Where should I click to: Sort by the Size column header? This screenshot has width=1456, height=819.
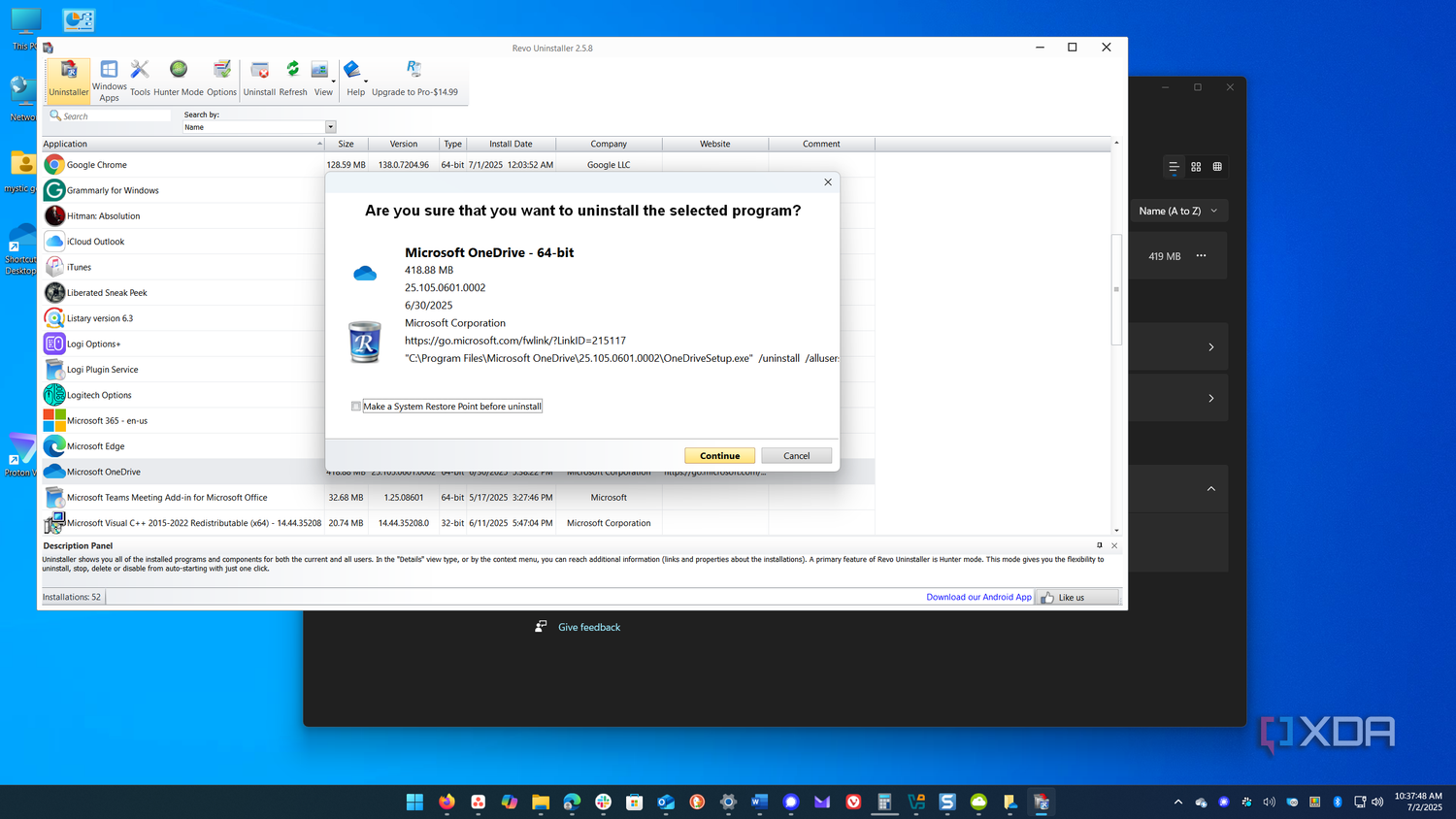pos(346,144)
